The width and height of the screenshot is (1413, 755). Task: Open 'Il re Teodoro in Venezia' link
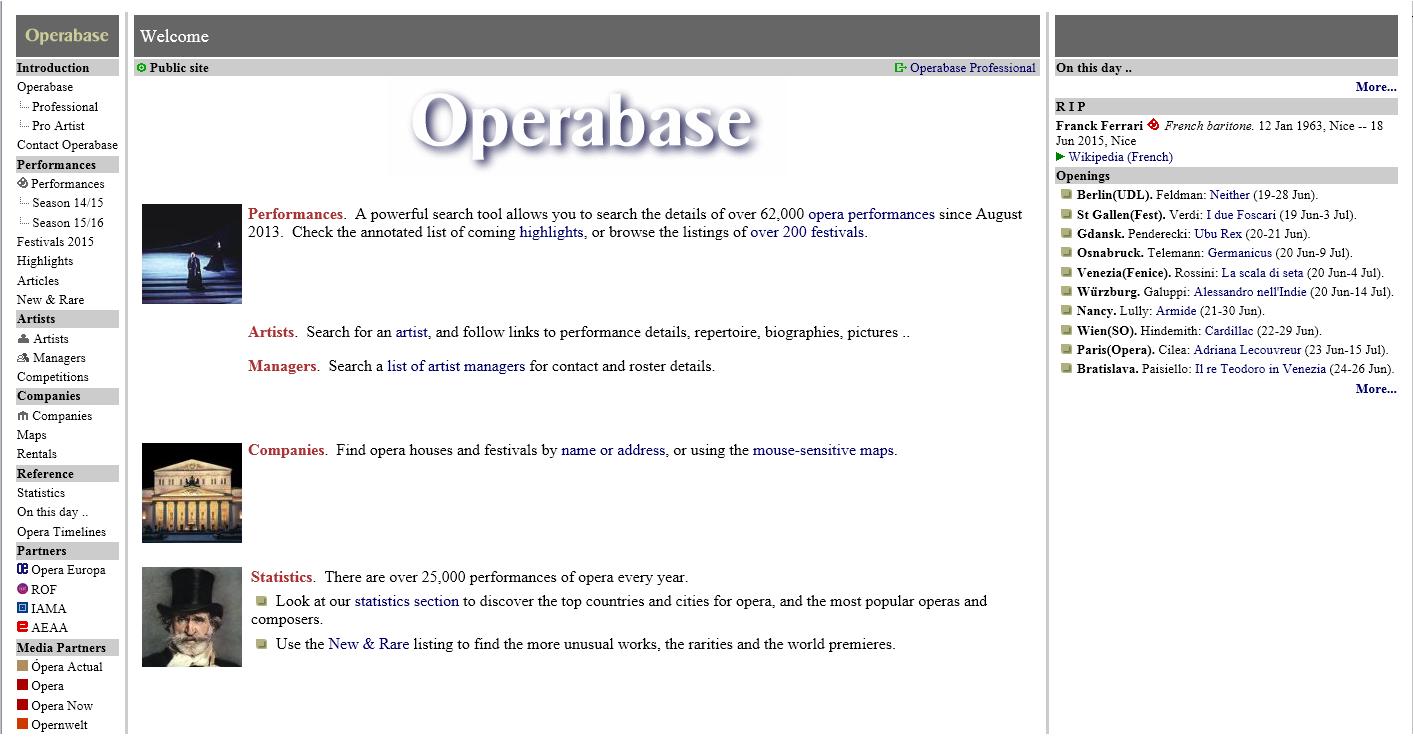click(x=1260, y=369)
